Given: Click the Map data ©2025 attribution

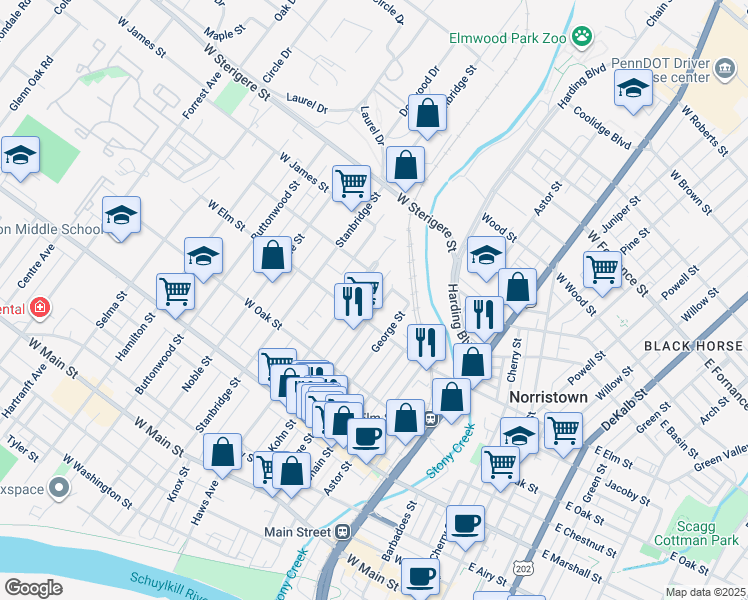Looking at the screenshot, I should tap(706, 592).
